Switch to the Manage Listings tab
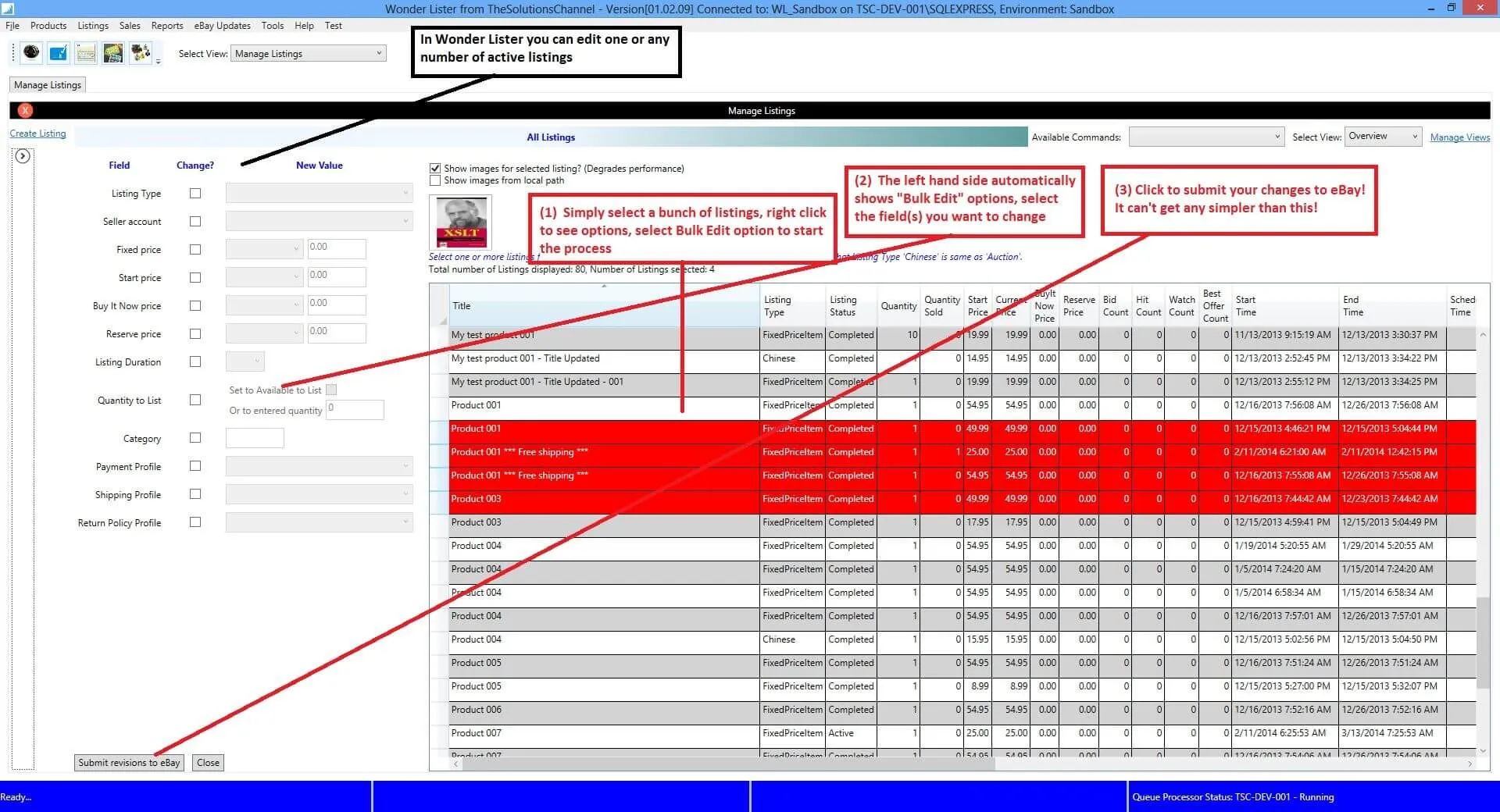 pyautogui.click(x=46, y=84)
